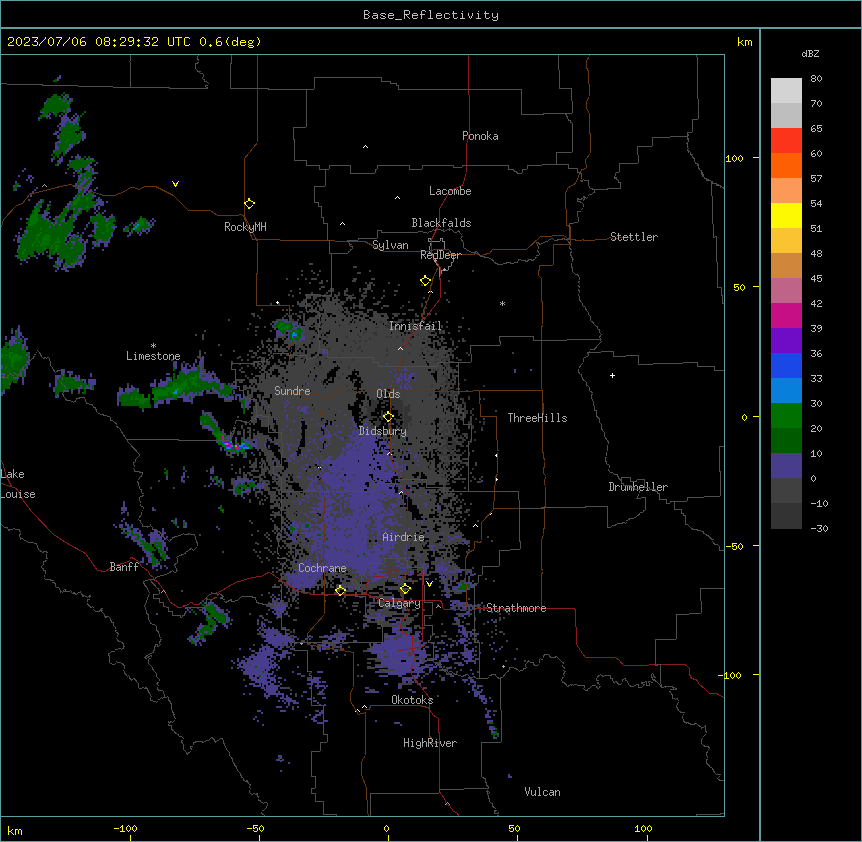Click the dBZ legend heading
The width and height of the screenshot is (862, 842).
point(810,54)
